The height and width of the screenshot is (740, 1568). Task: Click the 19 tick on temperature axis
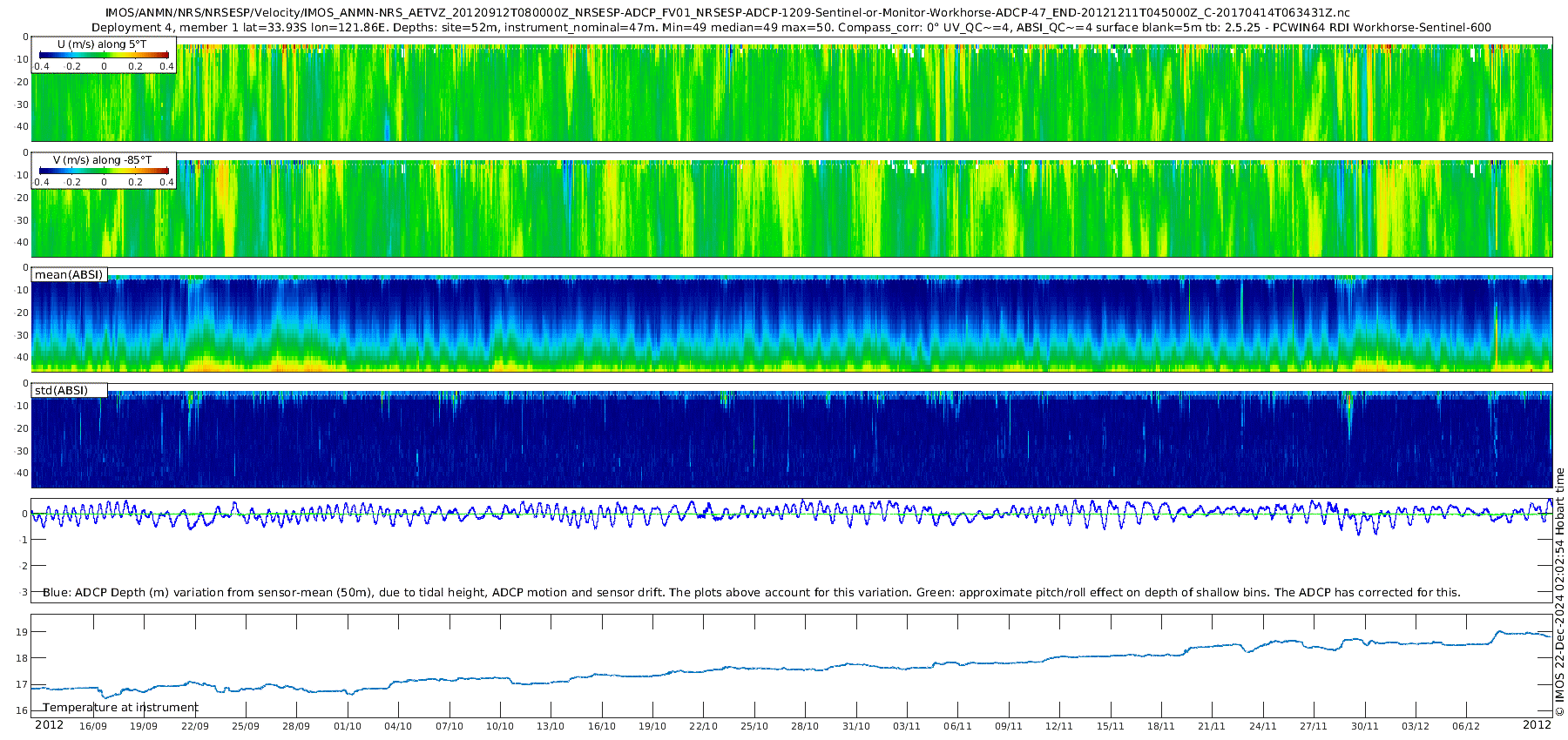(x=23, y=632)
